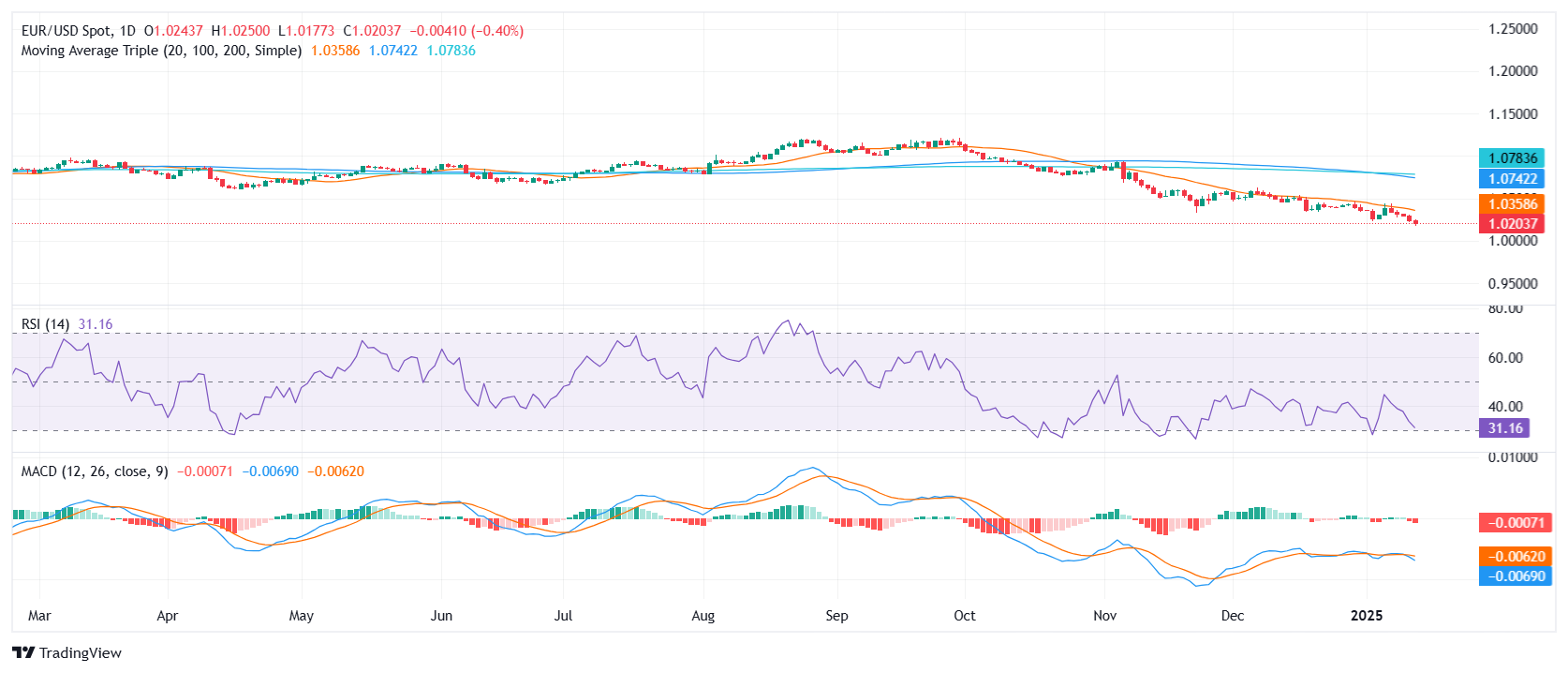
Task: Click the teal 1.07836 price axis tag
Action: [x=1512, y=158]
